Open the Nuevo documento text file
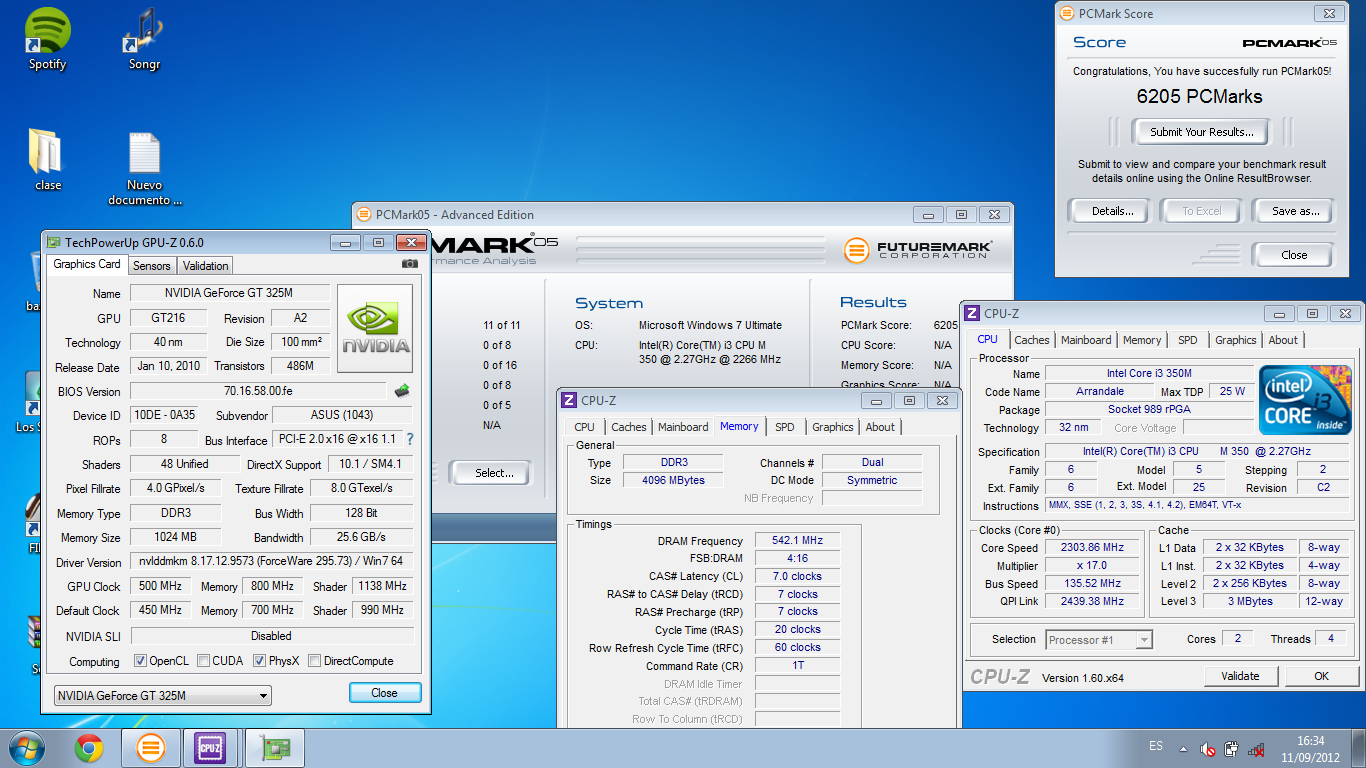The width and height of the screenshot is (1366, 768). (144, 168)
